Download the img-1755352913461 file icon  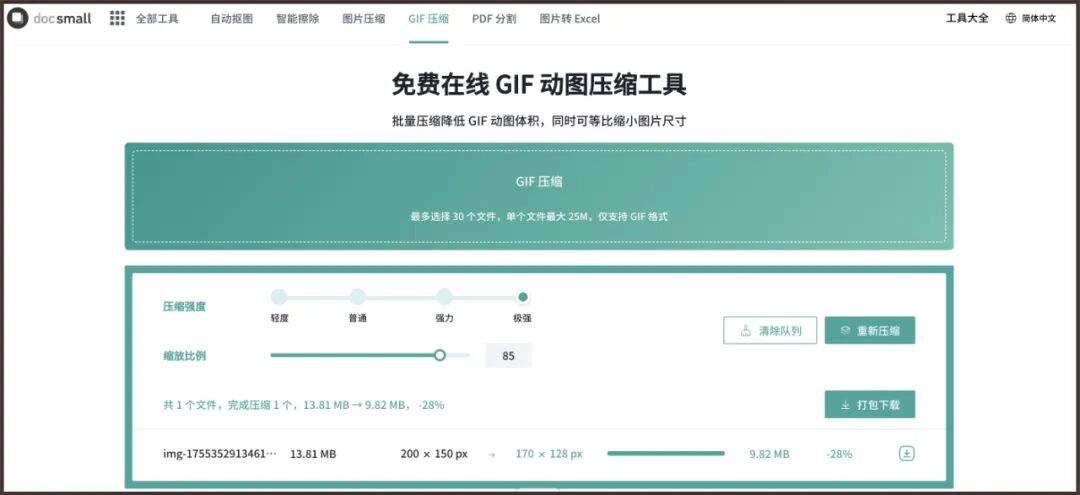click(907, 454)
